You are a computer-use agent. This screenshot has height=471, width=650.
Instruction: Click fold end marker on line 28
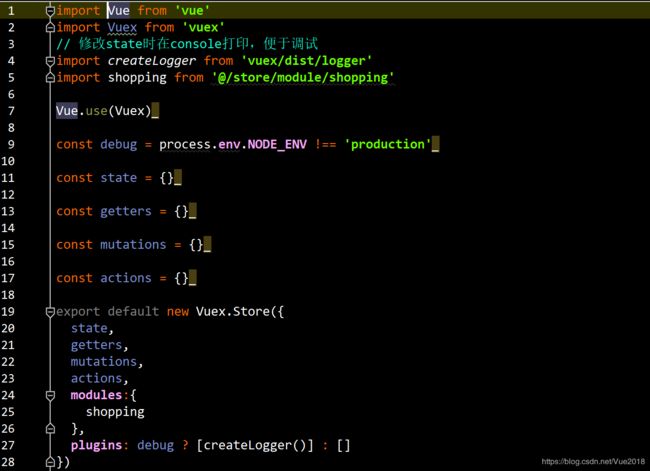click(x=50, y=462)
